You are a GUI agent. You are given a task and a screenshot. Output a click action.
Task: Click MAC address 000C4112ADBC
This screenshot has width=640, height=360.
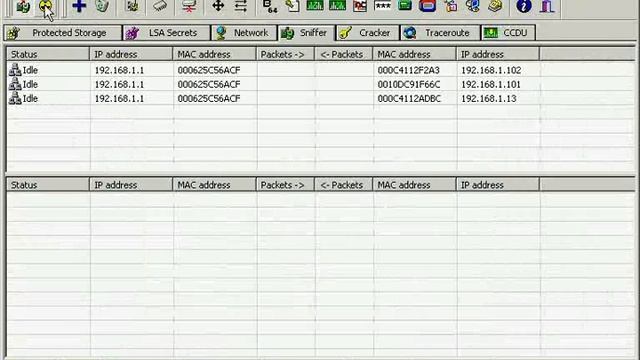(x=409, y=98)
